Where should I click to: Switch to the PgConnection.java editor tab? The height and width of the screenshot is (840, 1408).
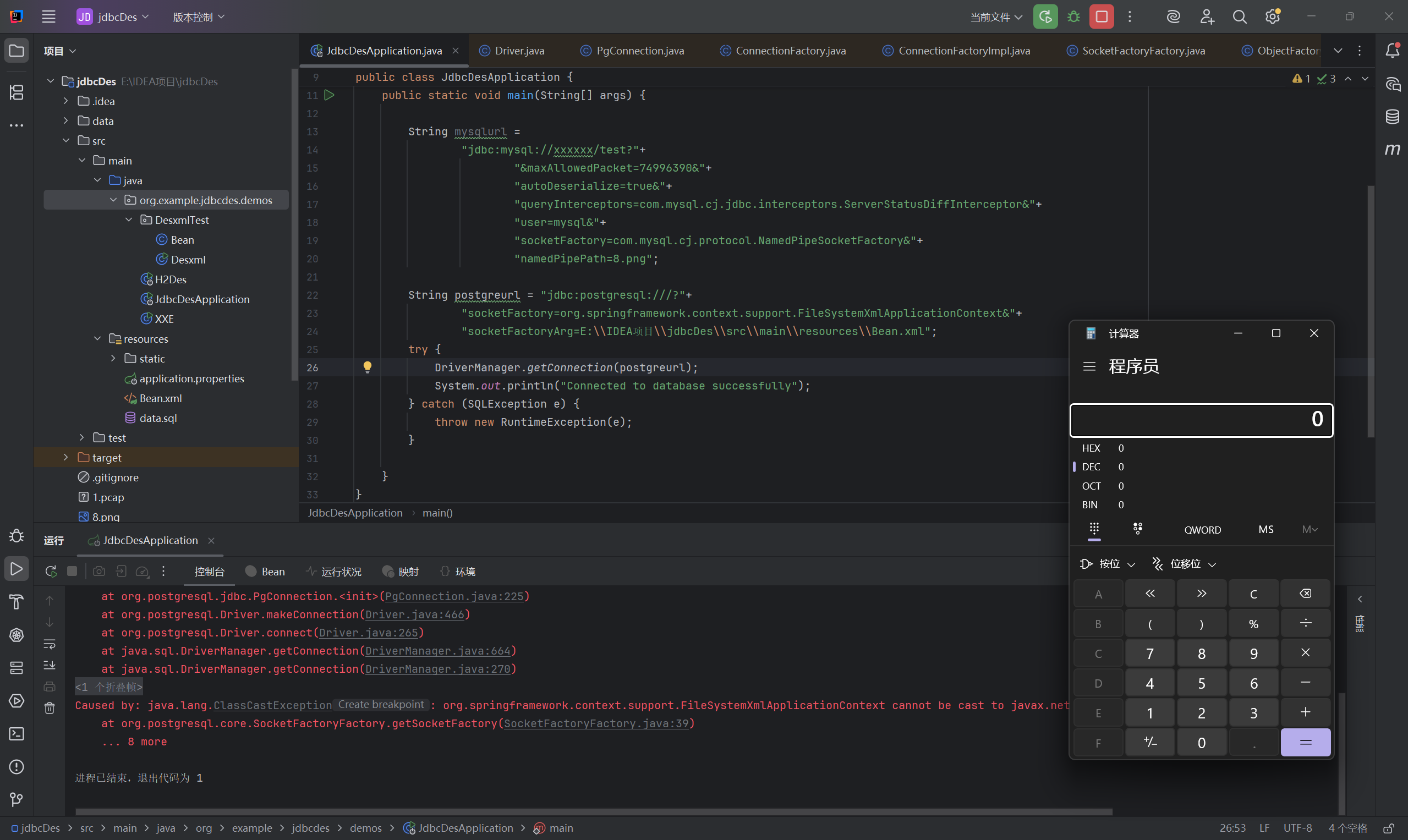click(640, 51)
